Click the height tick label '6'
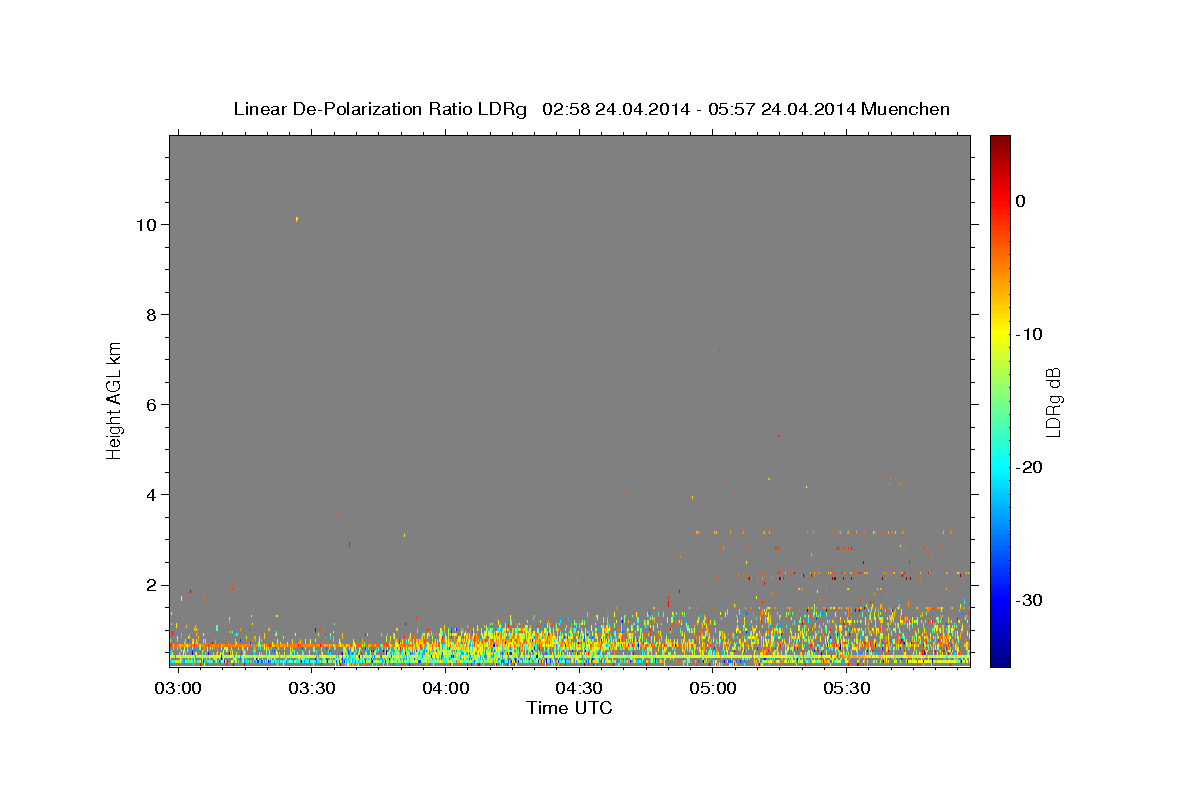Viewport: 1200px width, 800px height. [153, 405]
